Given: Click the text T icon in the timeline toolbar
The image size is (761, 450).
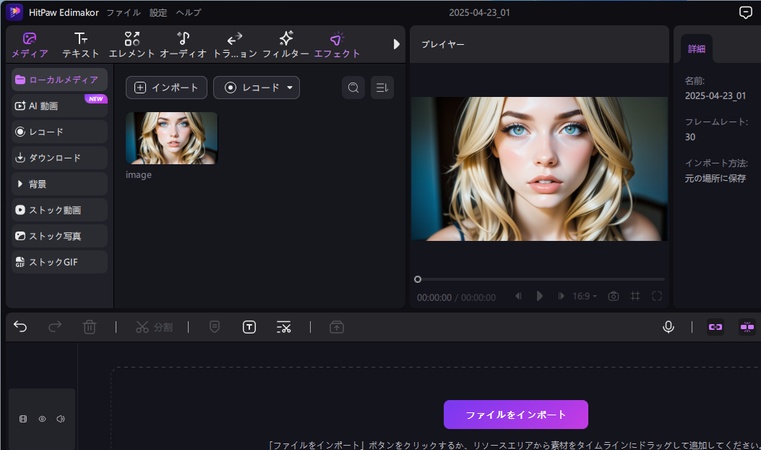Looking at the screenshot, I should [x=249, y=327].
